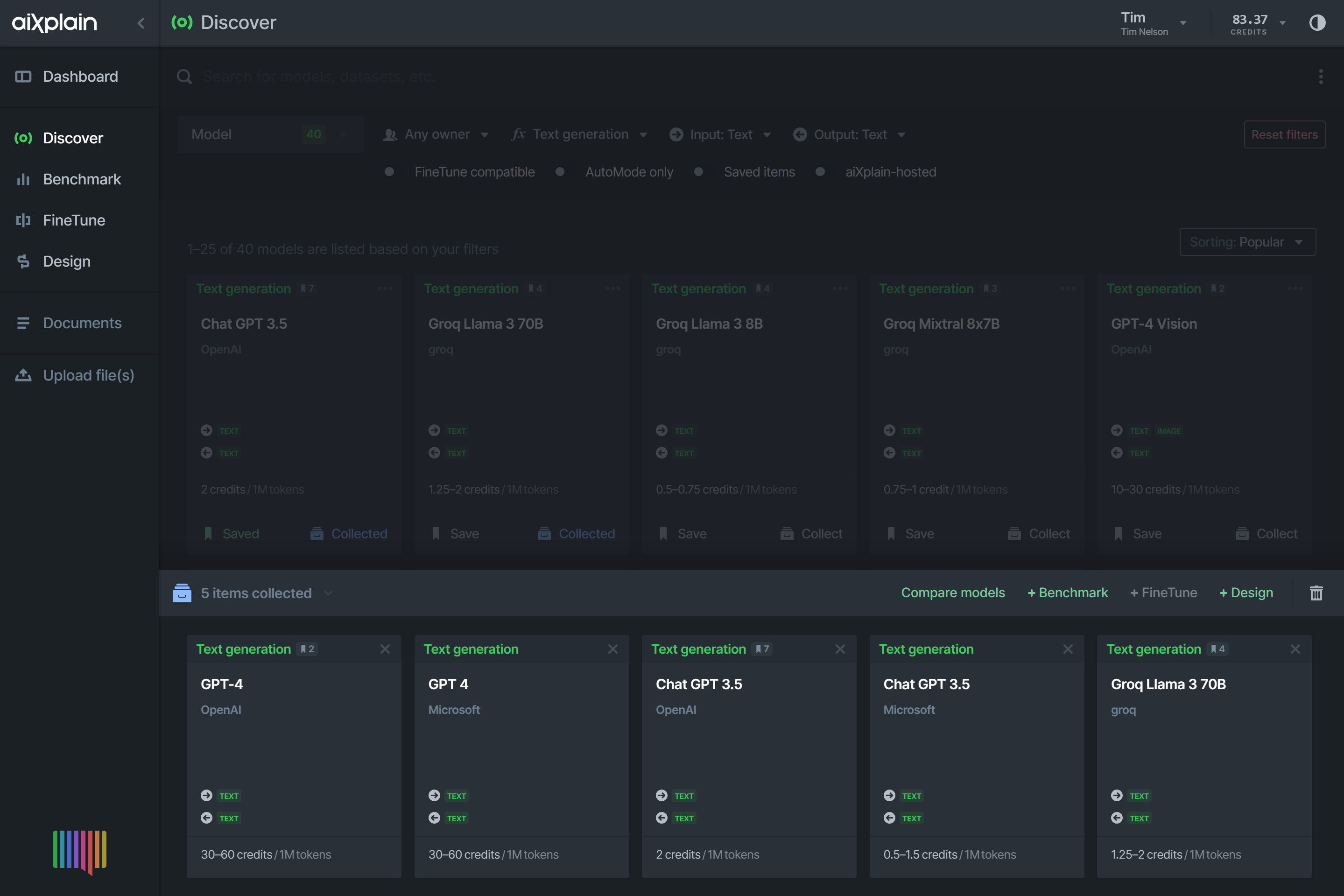Toggle the dark/light theme contrast icon
Viewport: 1344px width, 896px height.
[1317, 23]
